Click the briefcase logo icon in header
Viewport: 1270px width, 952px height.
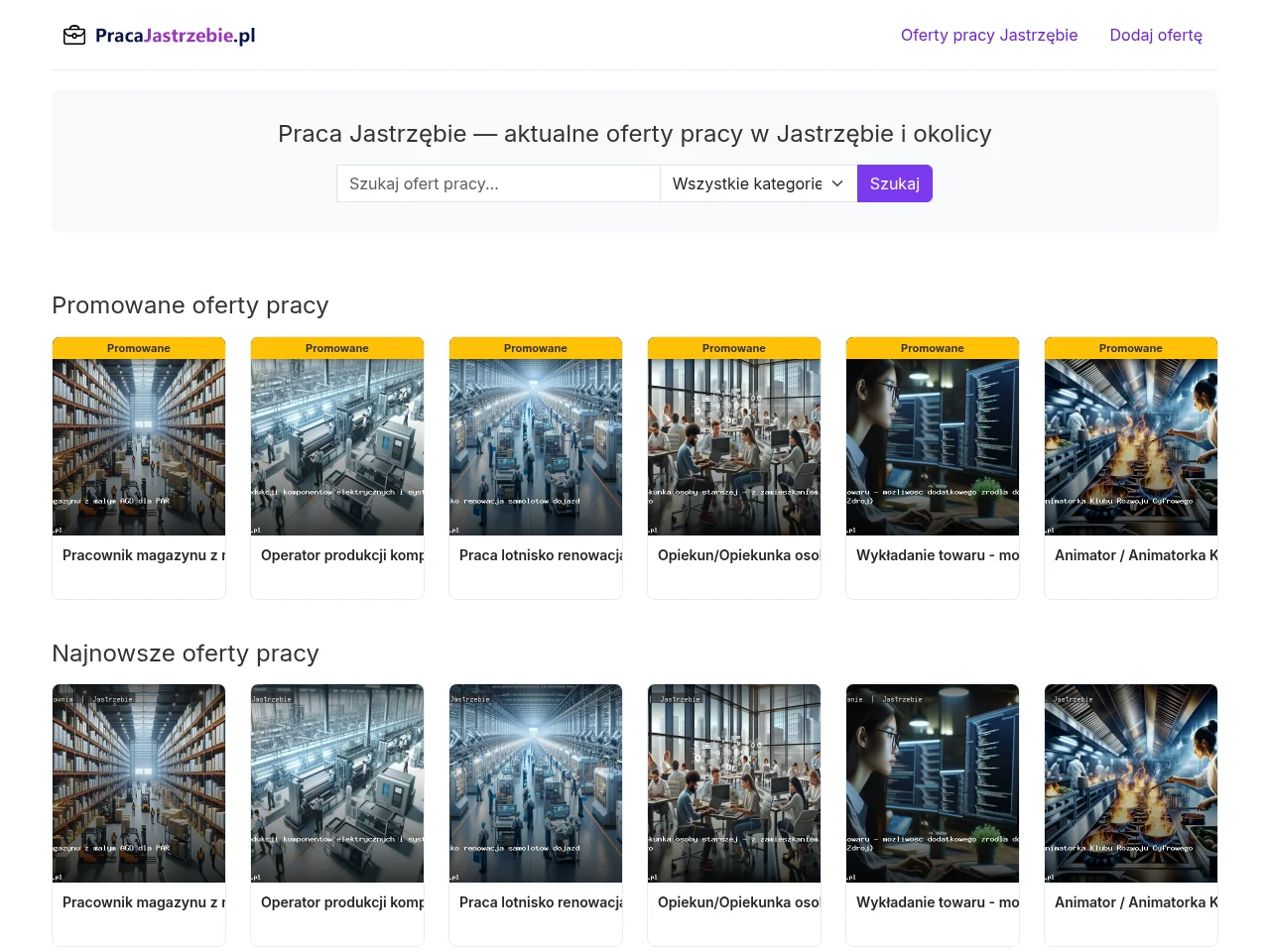(x=74, y=36)
